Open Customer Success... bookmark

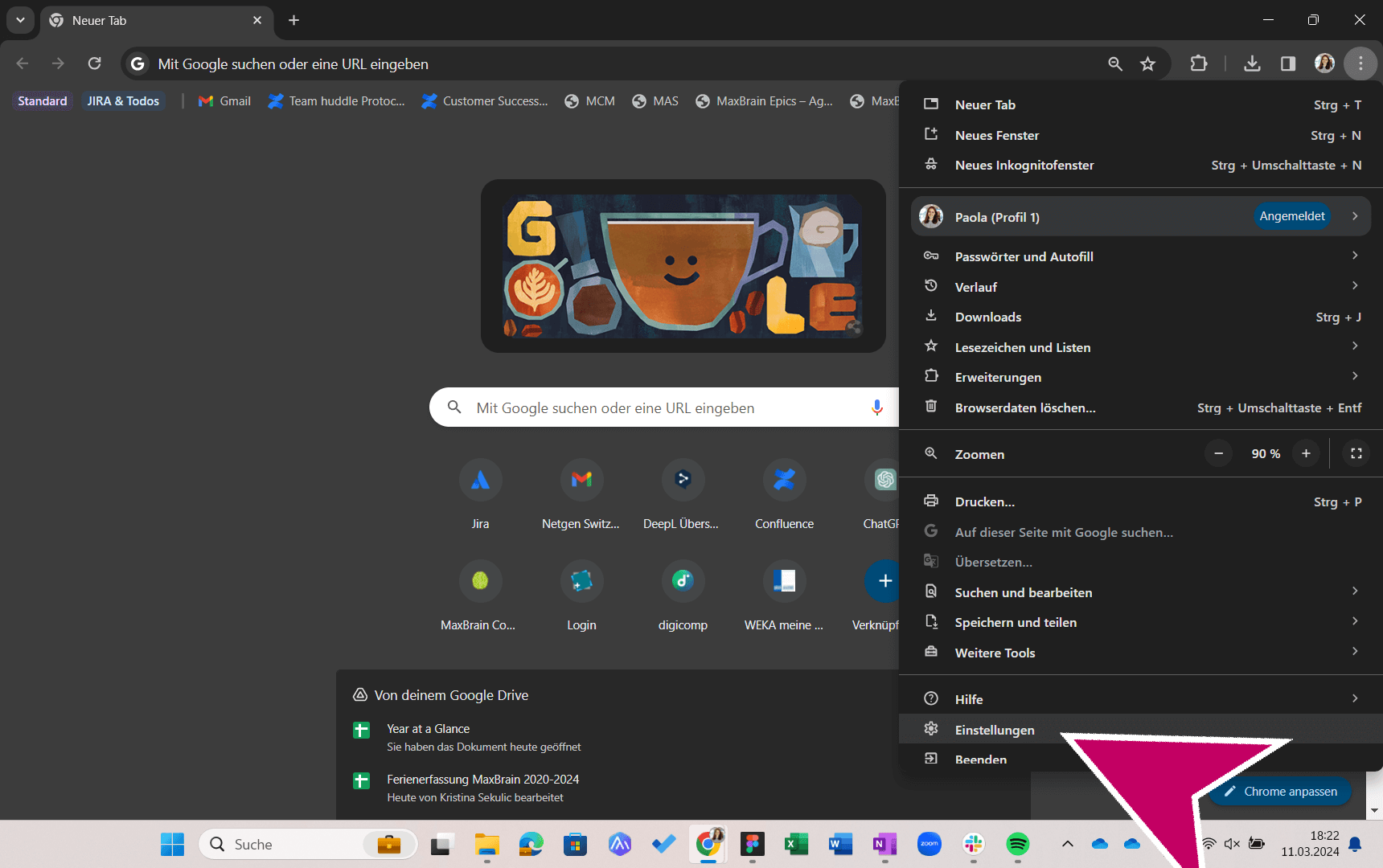pos(485,100)
